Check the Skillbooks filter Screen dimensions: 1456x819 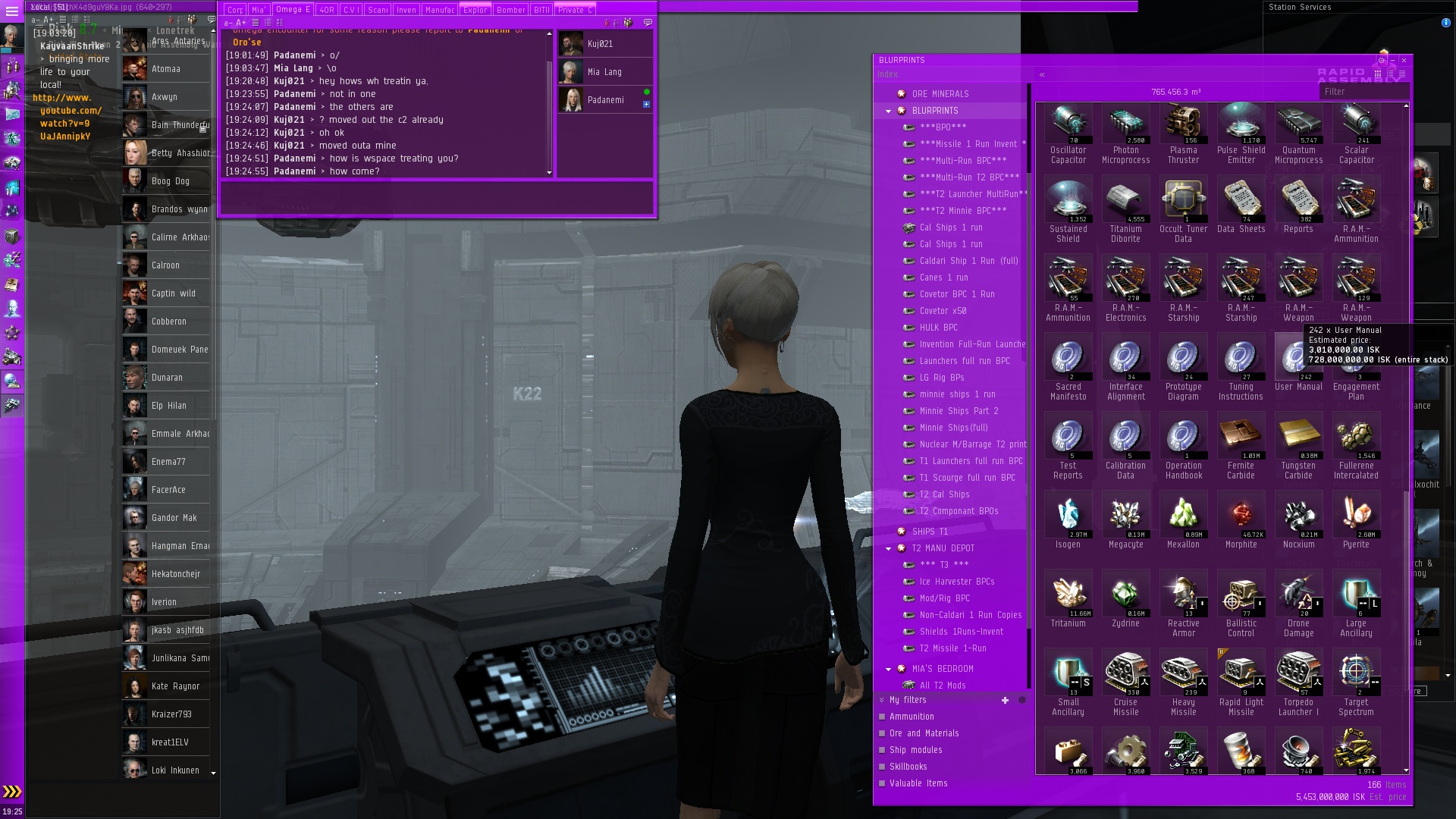tap(882, 767)
